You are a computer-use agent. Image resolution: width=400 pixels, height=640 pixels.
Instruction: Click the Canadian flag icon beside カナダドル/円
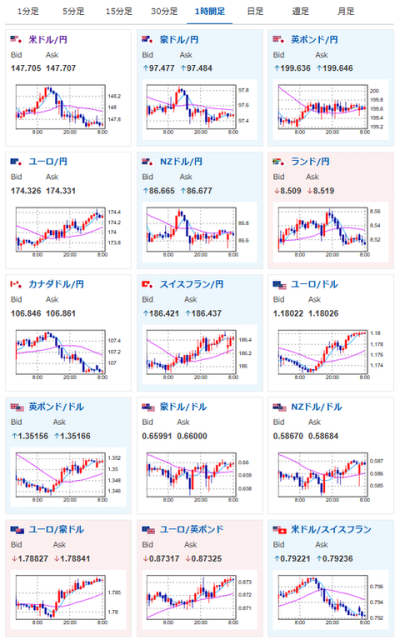pyautogui.click(x=16, y=284)
